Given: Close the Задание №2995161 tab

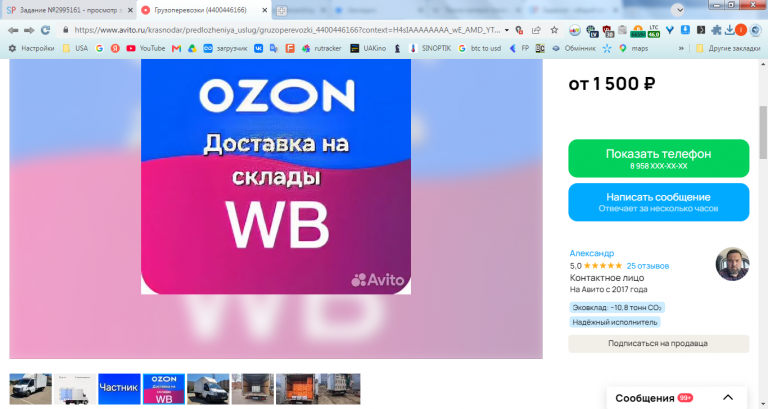Looking at the screenshot, I should pos(130,10).
